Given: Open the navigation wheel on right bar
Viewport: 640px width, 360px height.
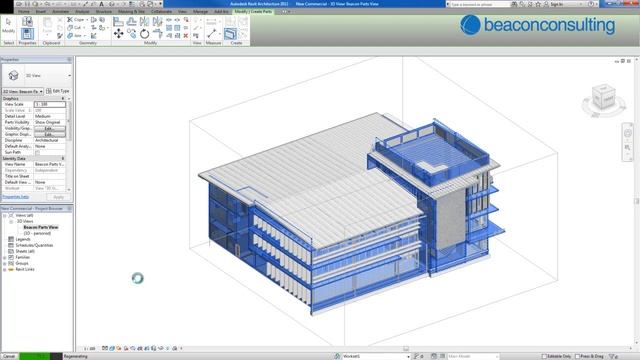Looking at the screenshot, I should coord(628,133).
